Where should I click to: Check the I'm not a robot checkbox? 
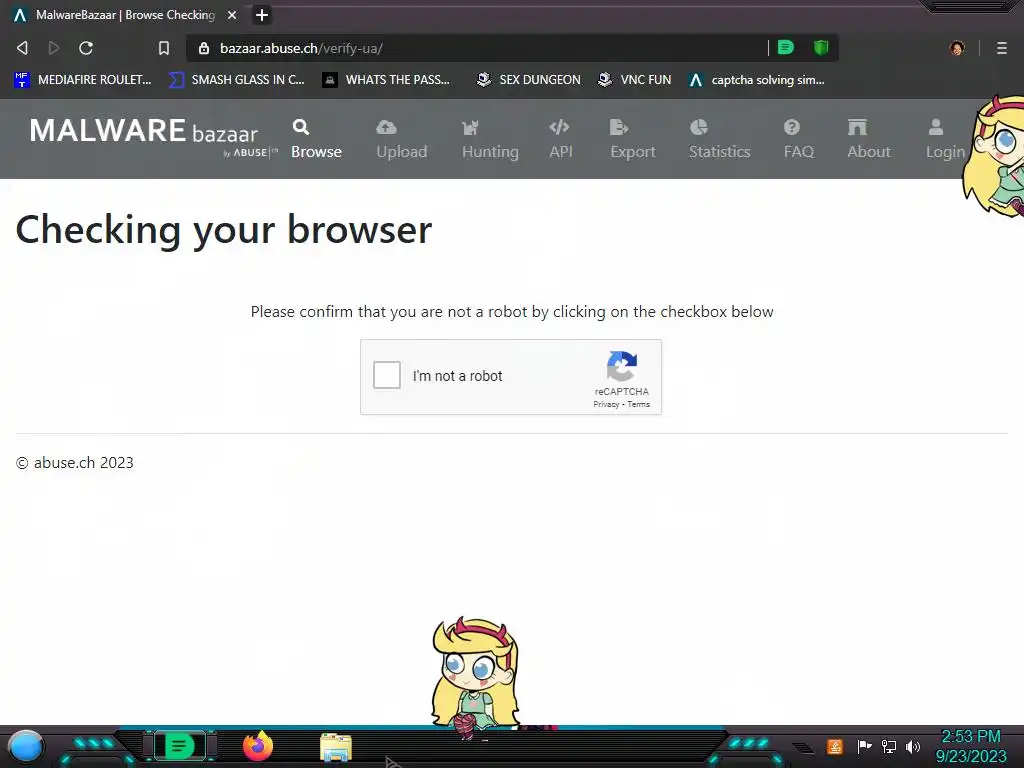pyautogui.click(x=387, y=376)
